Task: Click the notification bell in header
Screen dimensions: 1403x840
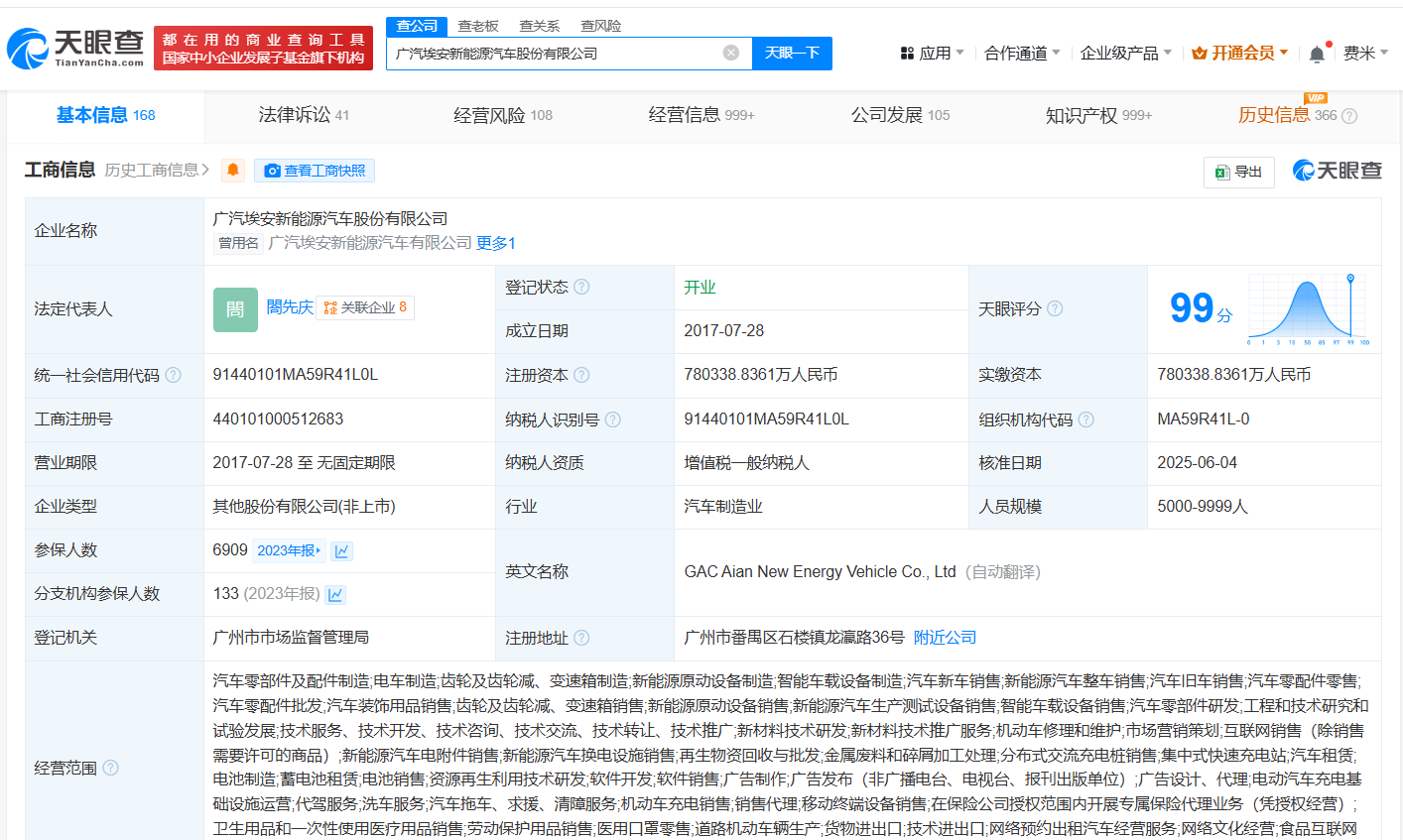Action: coord(1317,54)
